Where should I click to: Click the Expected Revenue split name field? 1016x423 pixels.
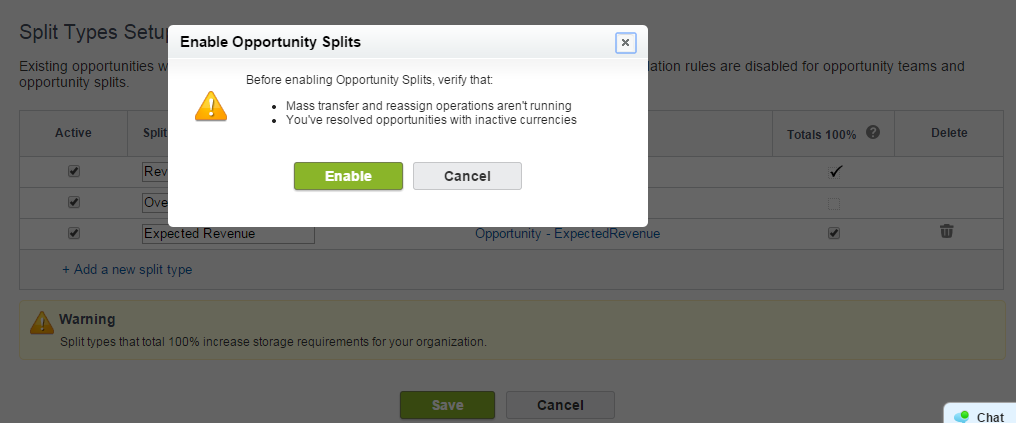pyautogui.click(x=228, y=234)
